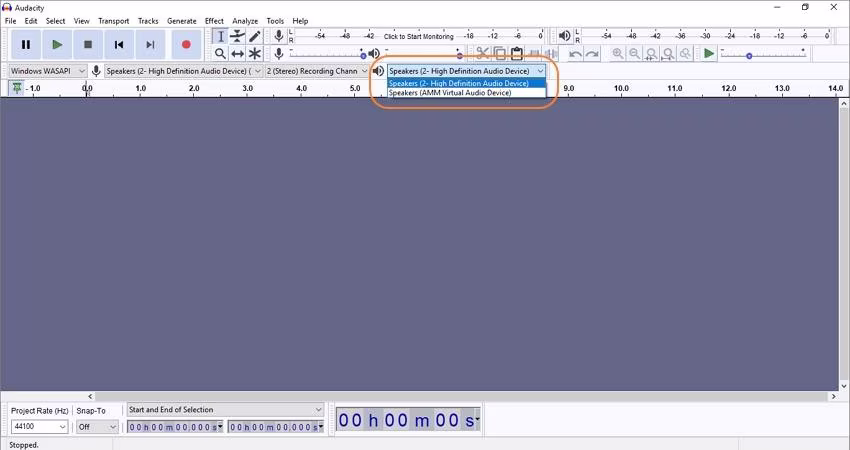Click the selection start time field

pos(175,427)
